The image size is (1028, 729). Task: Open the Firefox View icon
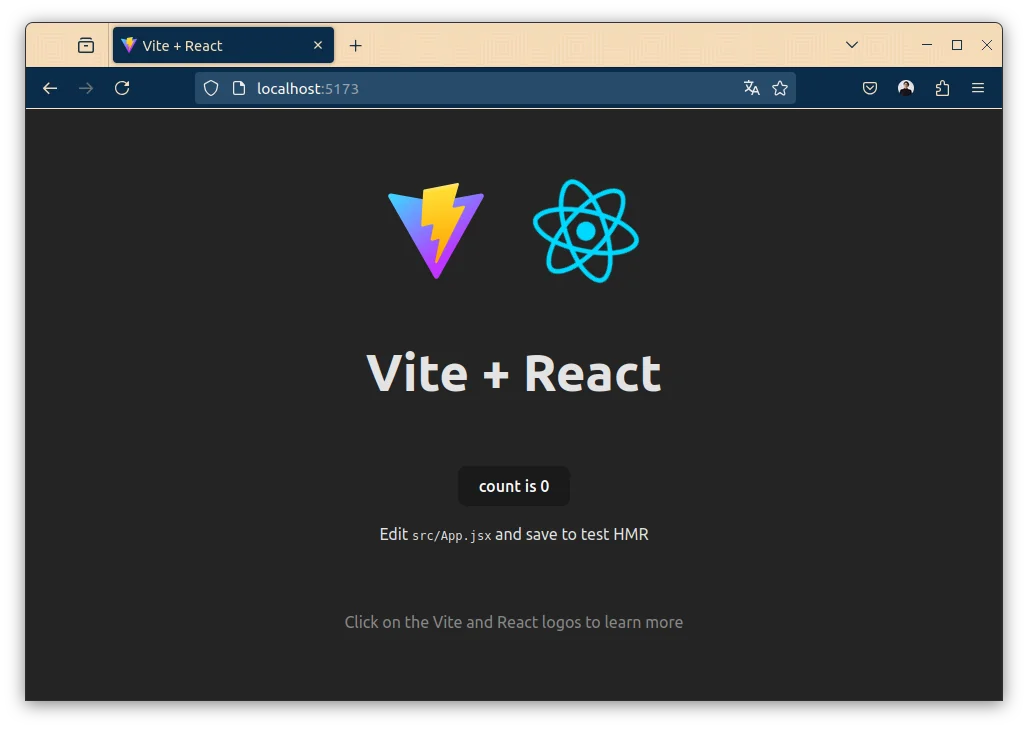[x=86, y=45]
